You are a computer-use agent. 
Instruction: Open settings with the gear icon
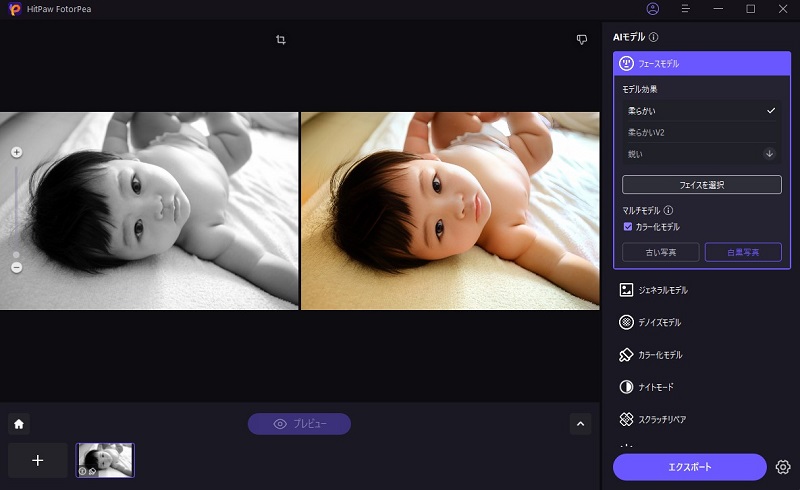(783, 467)
